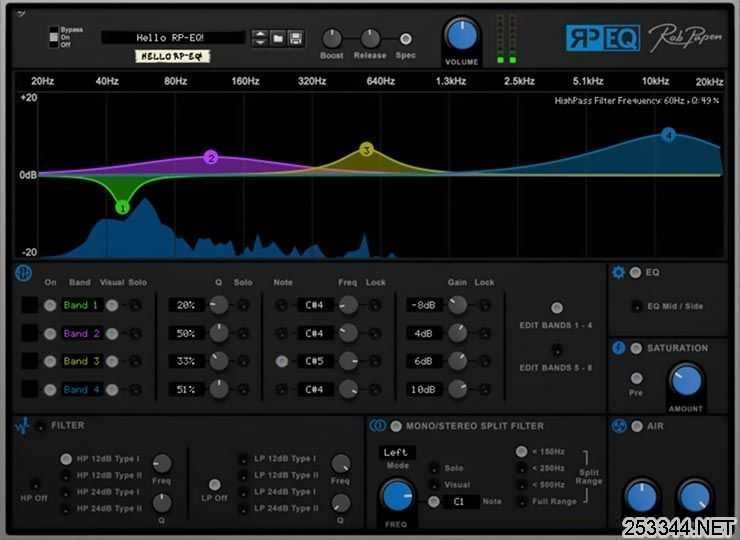Screen dimensions: 740x540
Task: Toggle Band 2 on button
Action: point(50,334)
